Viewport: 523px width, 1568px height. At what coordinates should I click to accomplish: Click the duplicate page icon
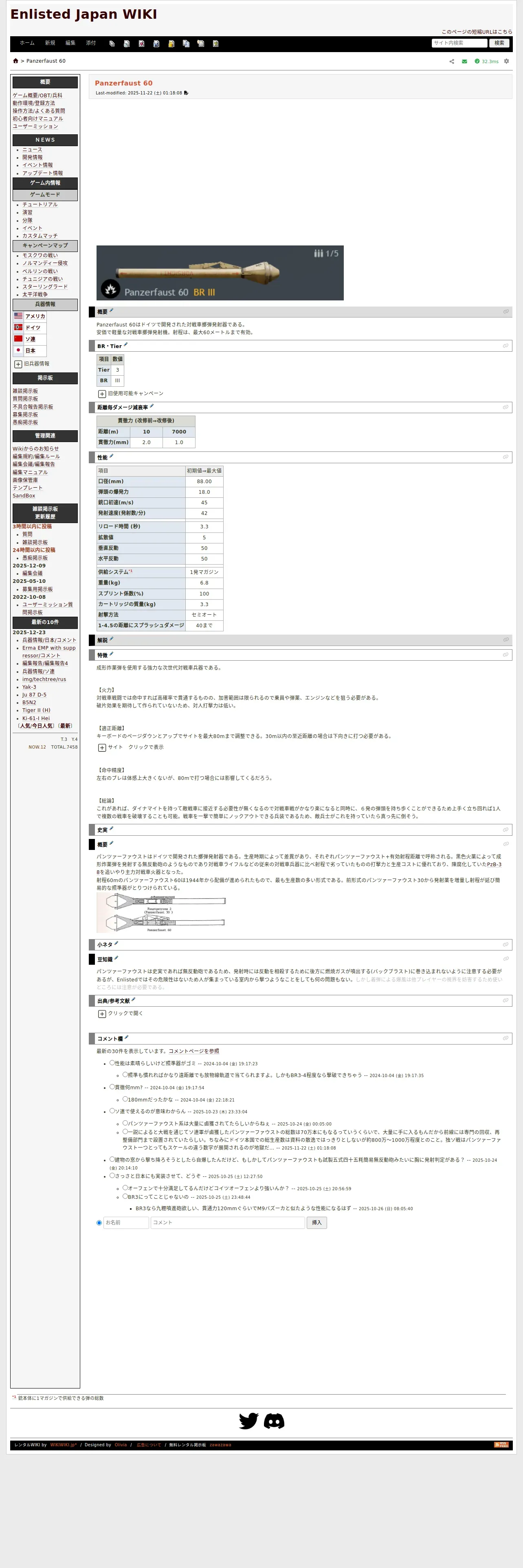186,44
